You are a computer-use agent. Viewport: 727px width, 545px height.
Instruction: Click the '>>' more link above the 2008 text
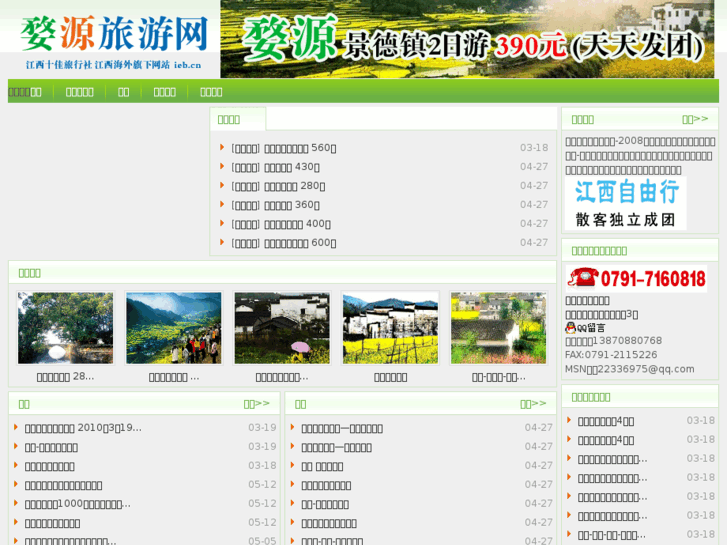pos(695,120)
